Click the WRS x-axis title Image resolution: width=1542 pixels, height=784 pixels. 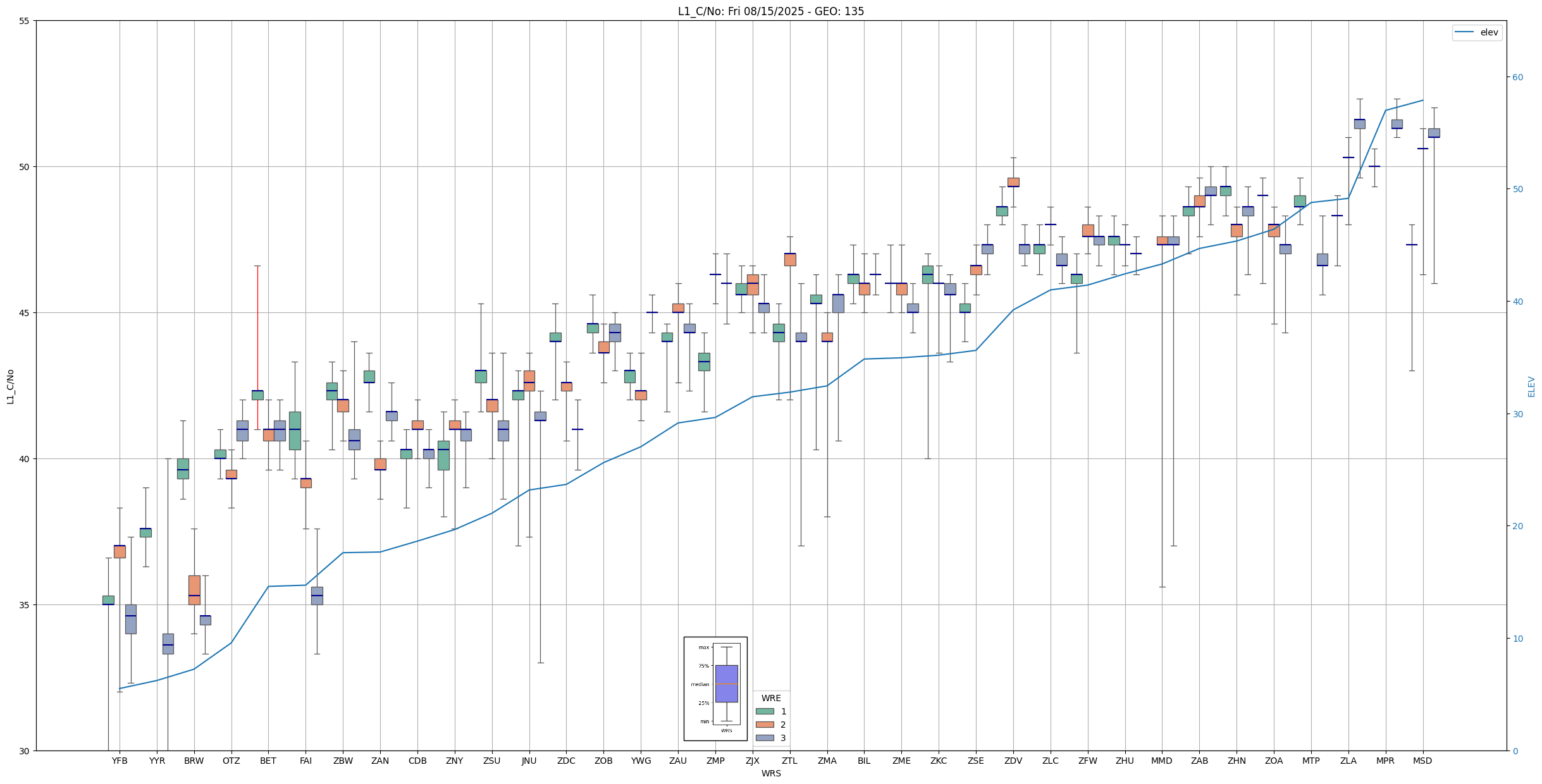pos(770,773)
